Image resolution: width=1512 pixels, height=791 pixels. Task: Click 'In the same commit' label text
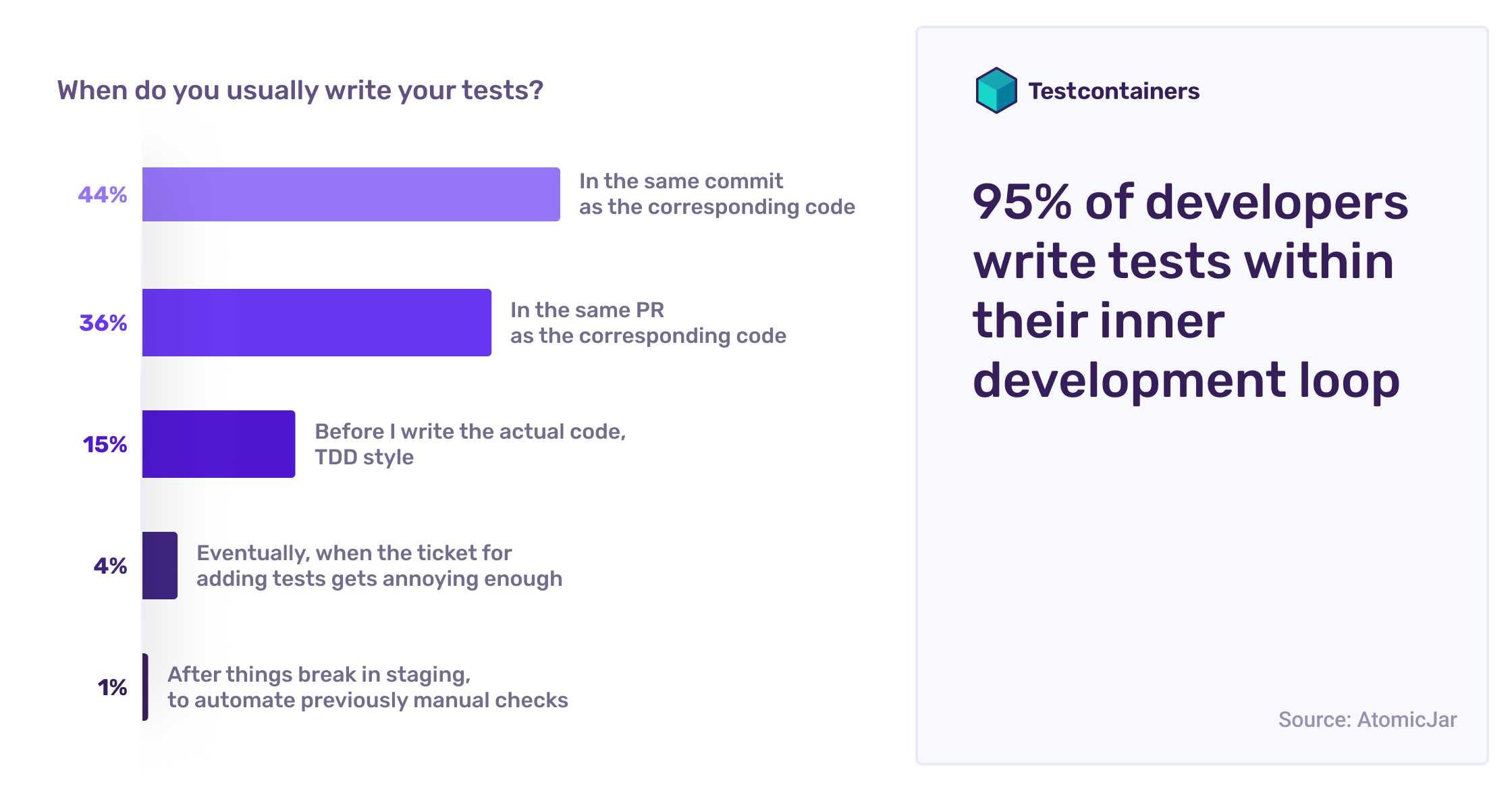[717, 194]
